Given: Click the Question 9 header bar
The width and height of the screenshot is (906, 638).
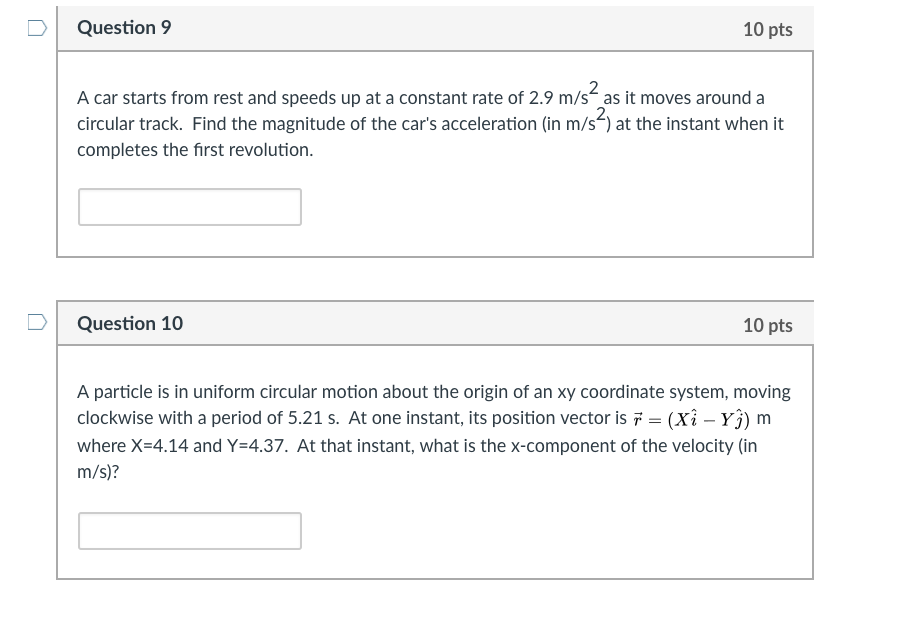Looking at the screenshot, I should pos(435,28).
